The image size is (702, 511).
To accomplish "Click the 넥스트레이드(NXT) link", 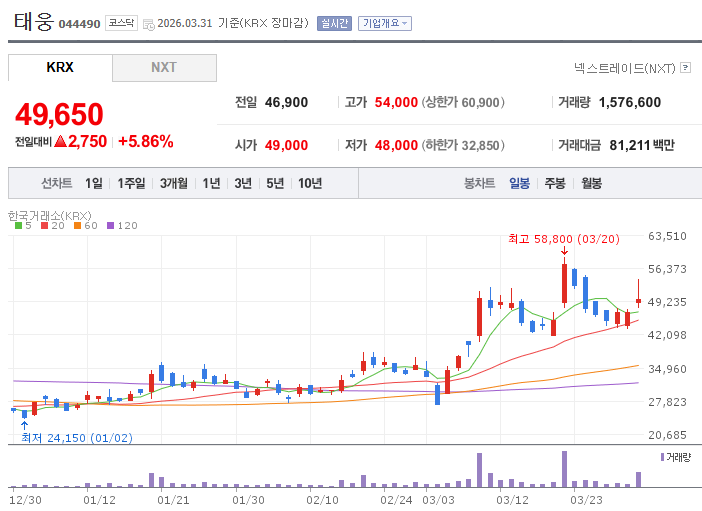I will pos(625,68).
